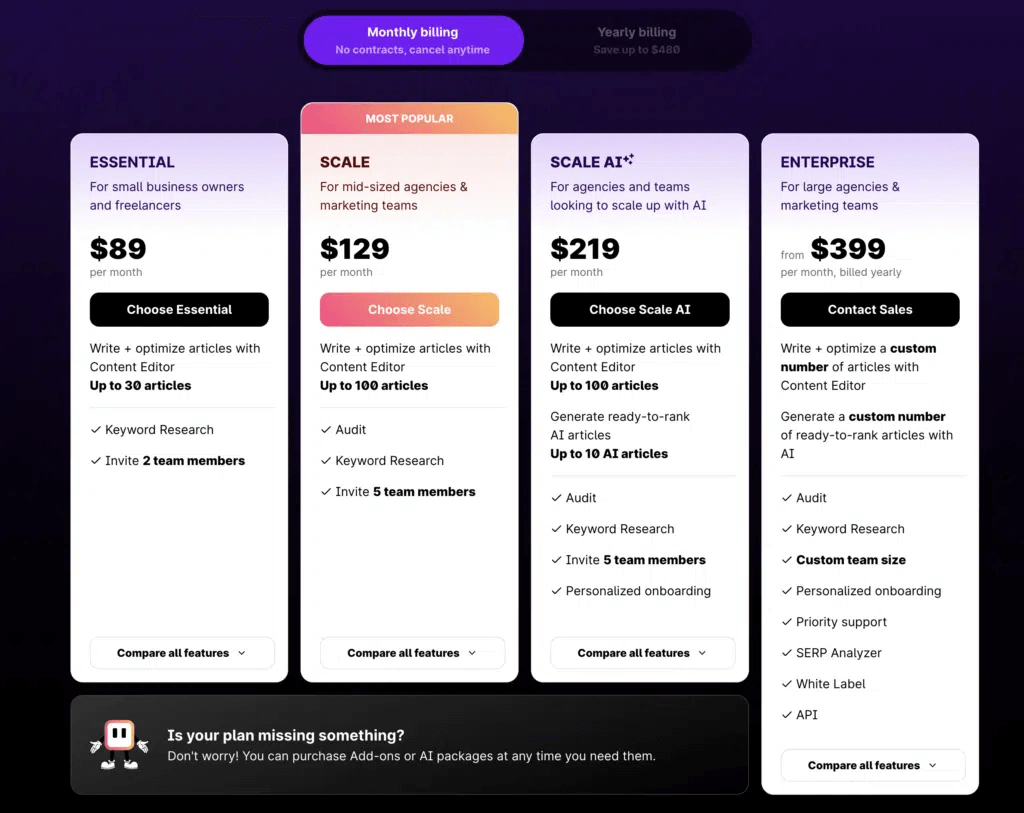
Task: Check the Custom team size feature mark
Action: coord(789,559)
